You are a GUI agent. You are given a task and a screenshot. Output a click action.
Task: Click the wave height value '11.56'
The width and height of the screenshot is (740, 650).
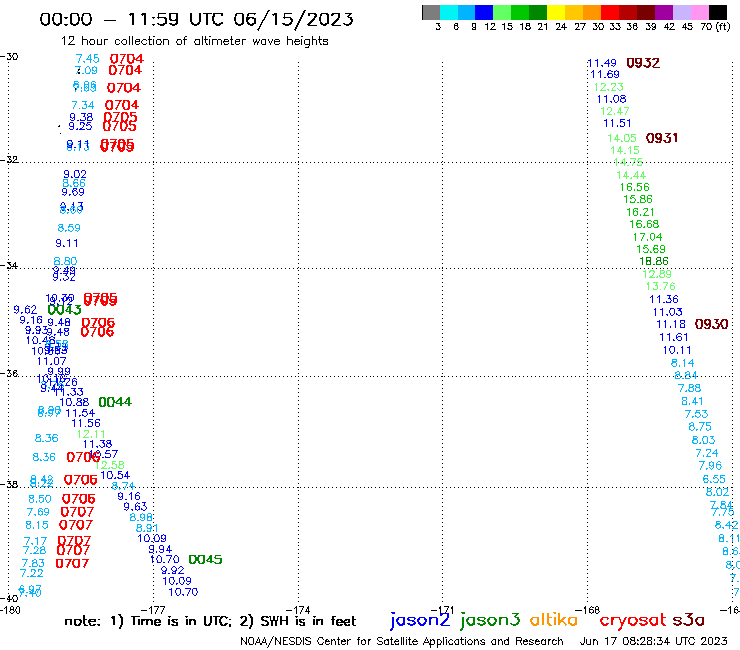[x=86, y=423]
